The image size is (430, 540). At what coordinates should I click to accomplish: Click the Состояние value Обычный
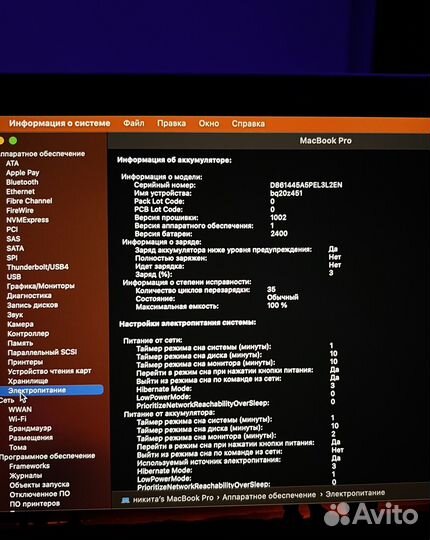283,297
